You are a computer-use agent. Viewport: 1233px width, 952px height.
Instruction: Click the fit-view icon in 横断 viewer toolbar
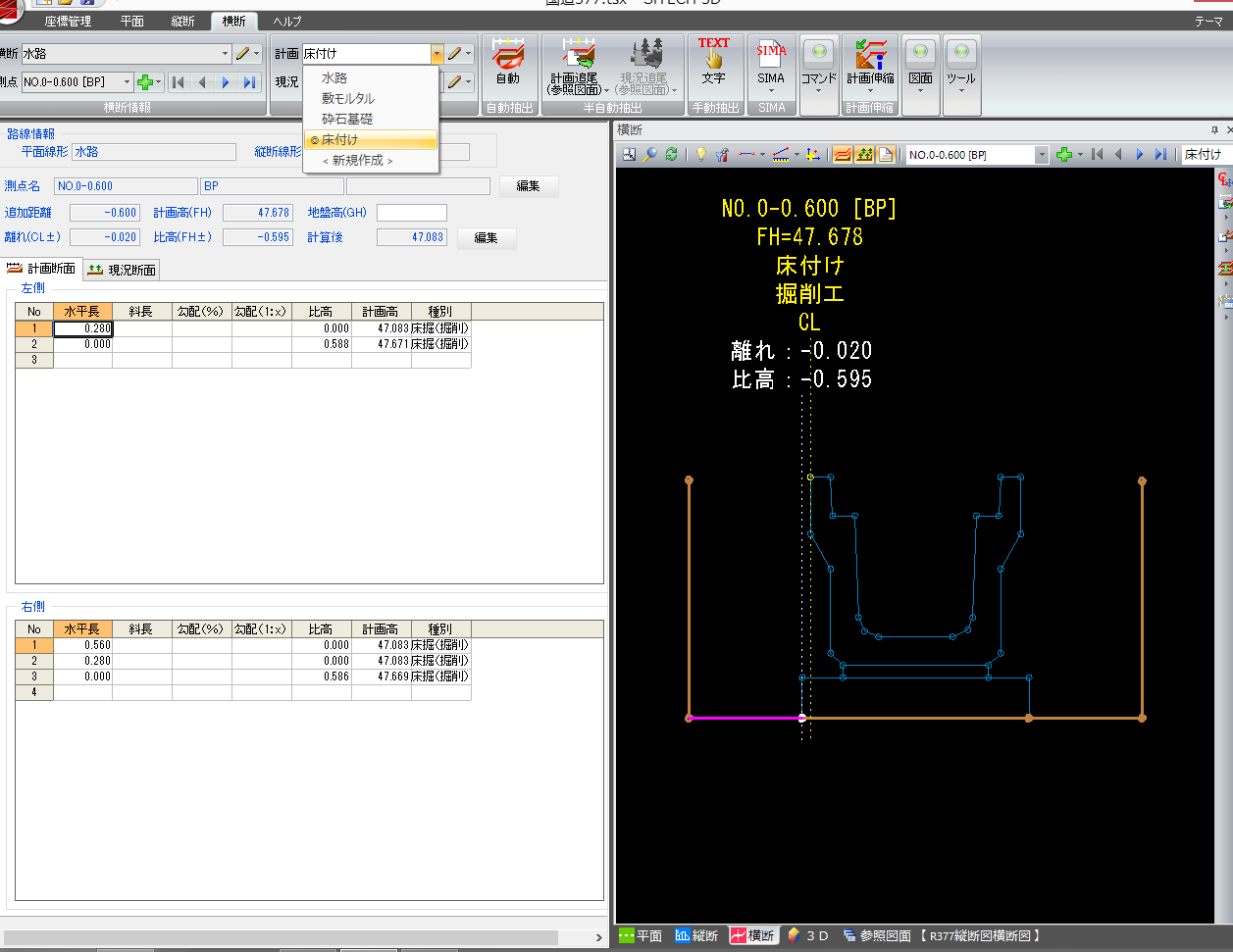[629, 155]
